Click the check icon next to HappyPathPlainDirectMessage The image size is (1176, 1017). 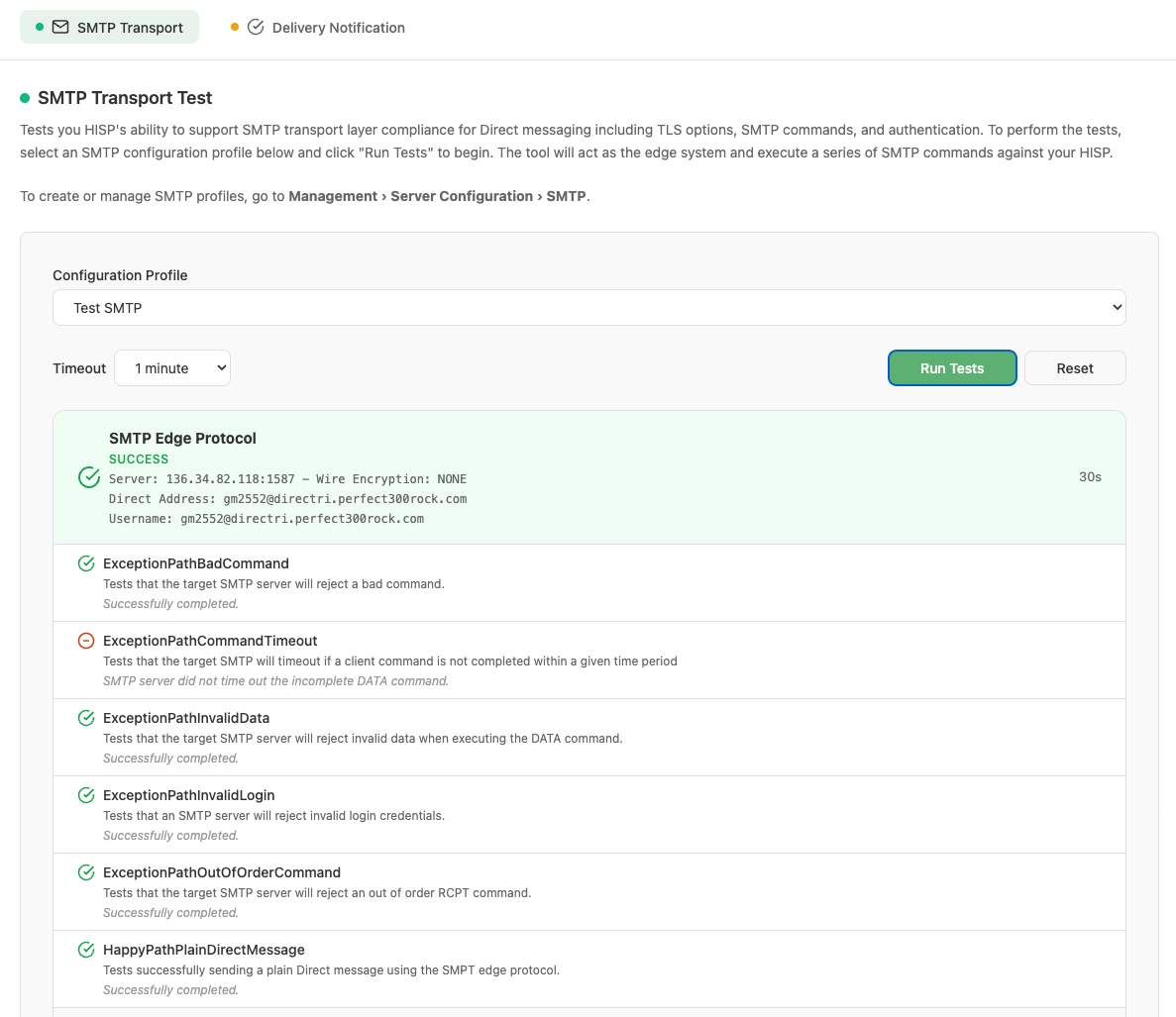click(x=86, y=950)
